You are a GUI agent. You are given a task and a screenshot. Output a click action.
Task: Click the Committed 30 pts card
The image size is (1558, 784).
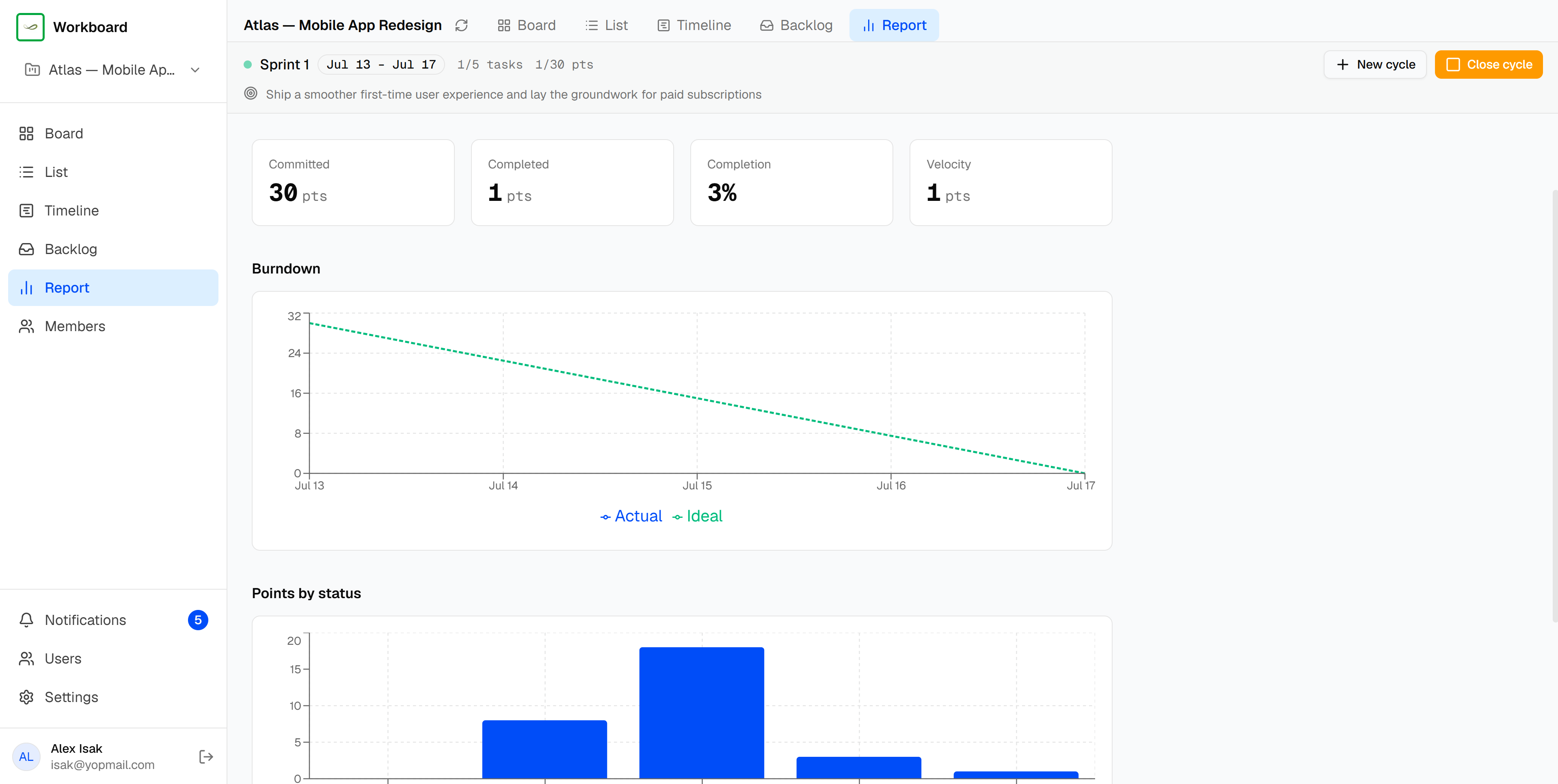[x=353, y=183]
